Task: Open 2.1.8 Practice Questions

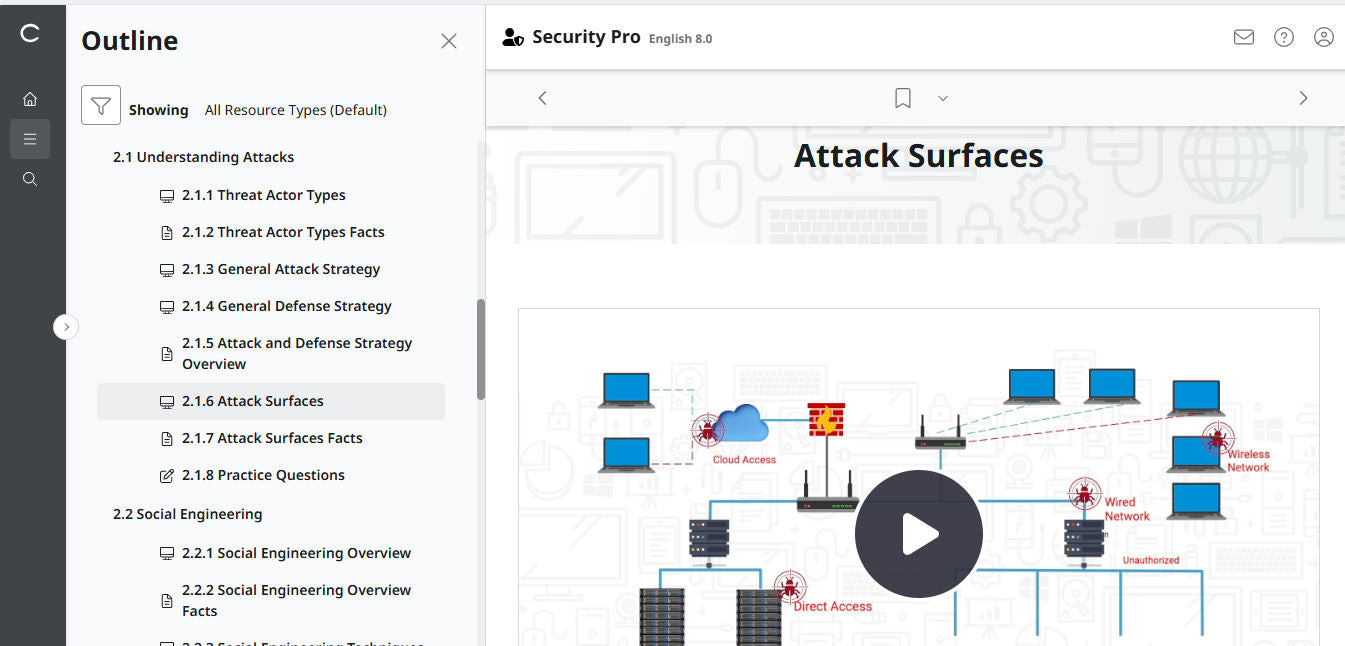Action: tap(263, 475)
